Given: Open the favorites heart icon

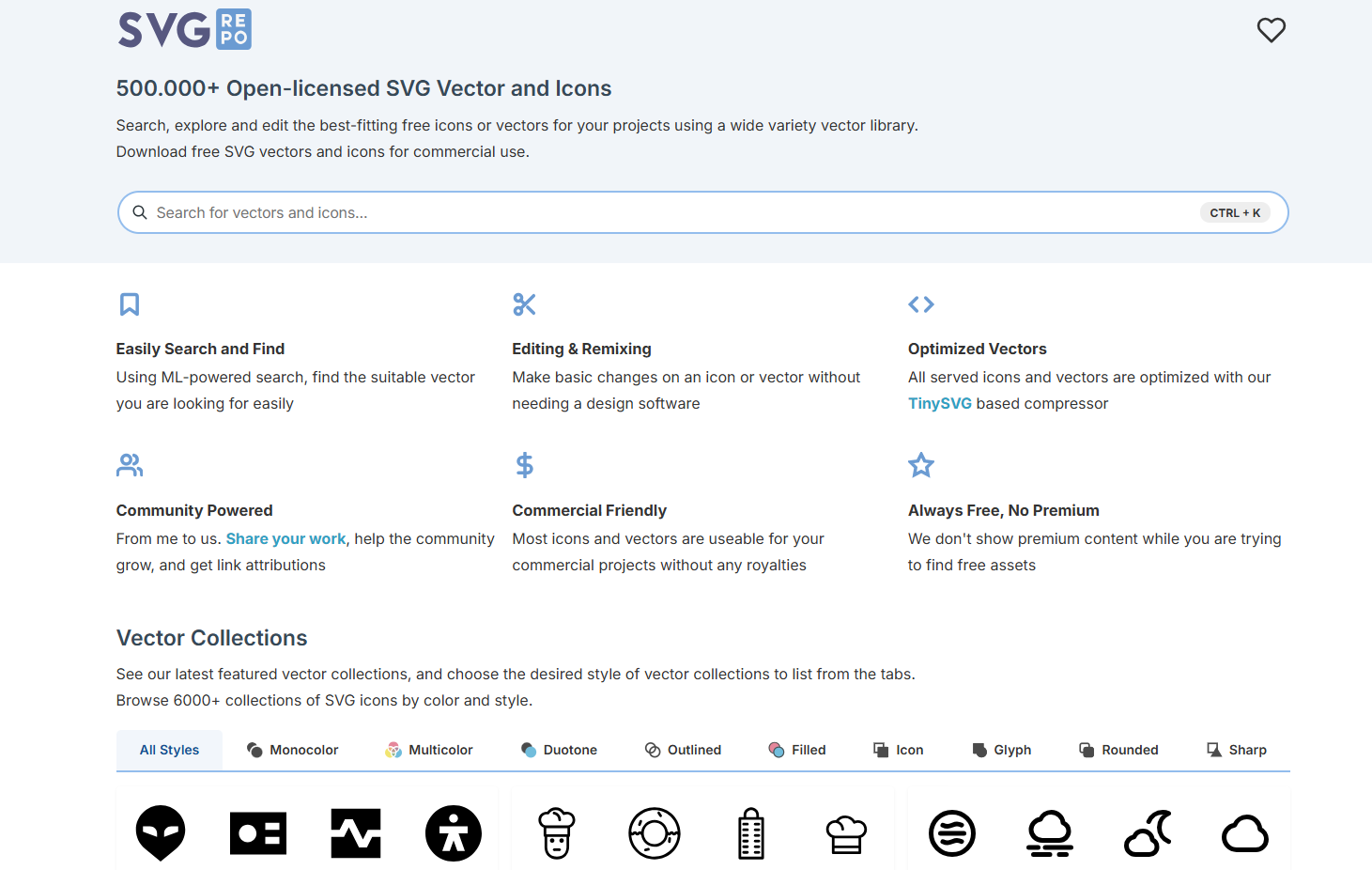Looking at the screenshot, I should [1271, 29].
